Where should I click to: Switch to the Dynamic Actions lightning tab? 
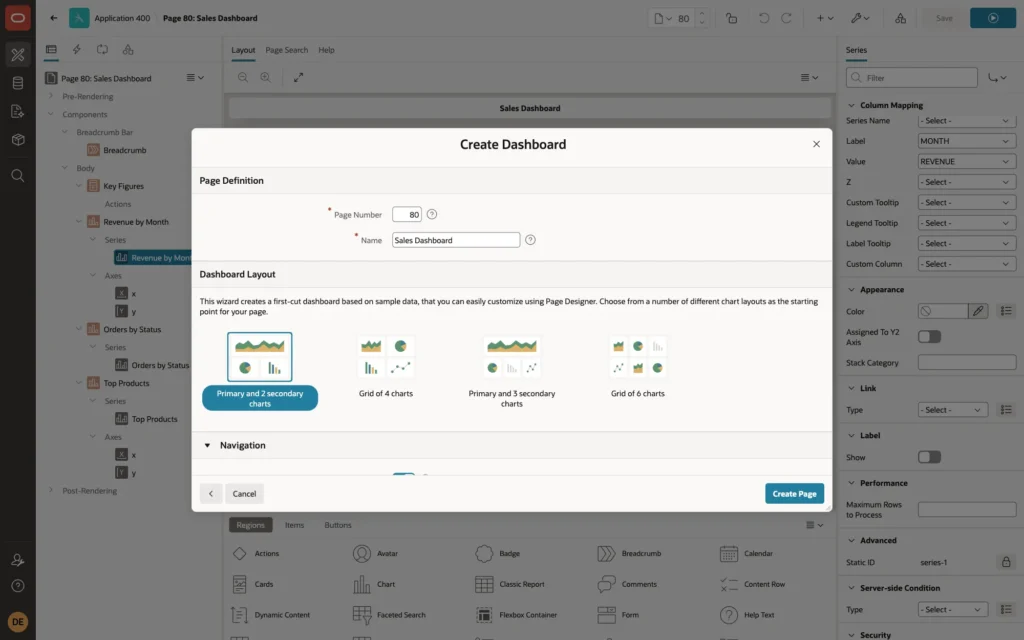[76, 50]
